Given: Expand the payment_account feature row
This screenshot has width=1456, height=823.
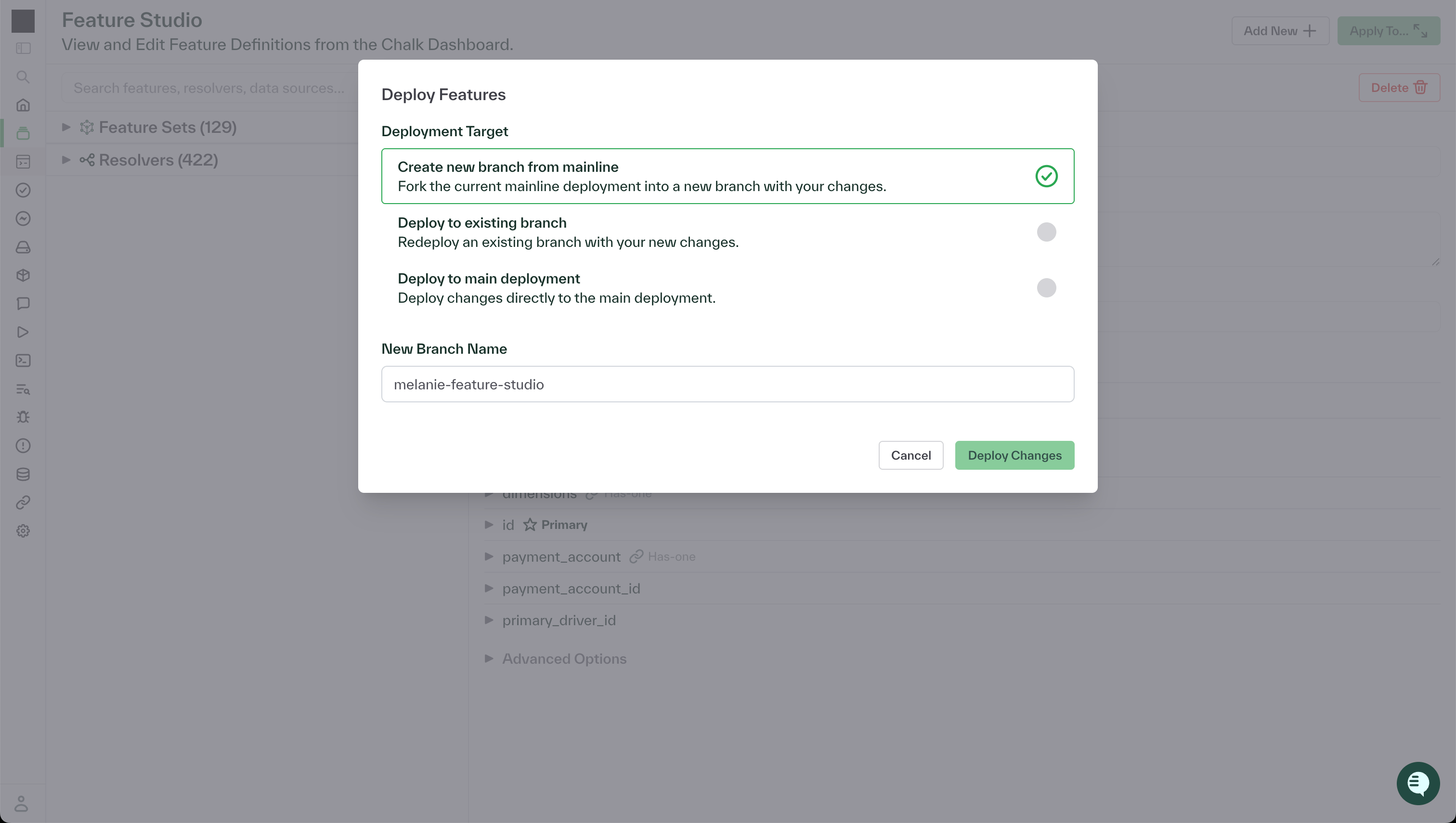Looking at the screenshot, I should 489,557.
